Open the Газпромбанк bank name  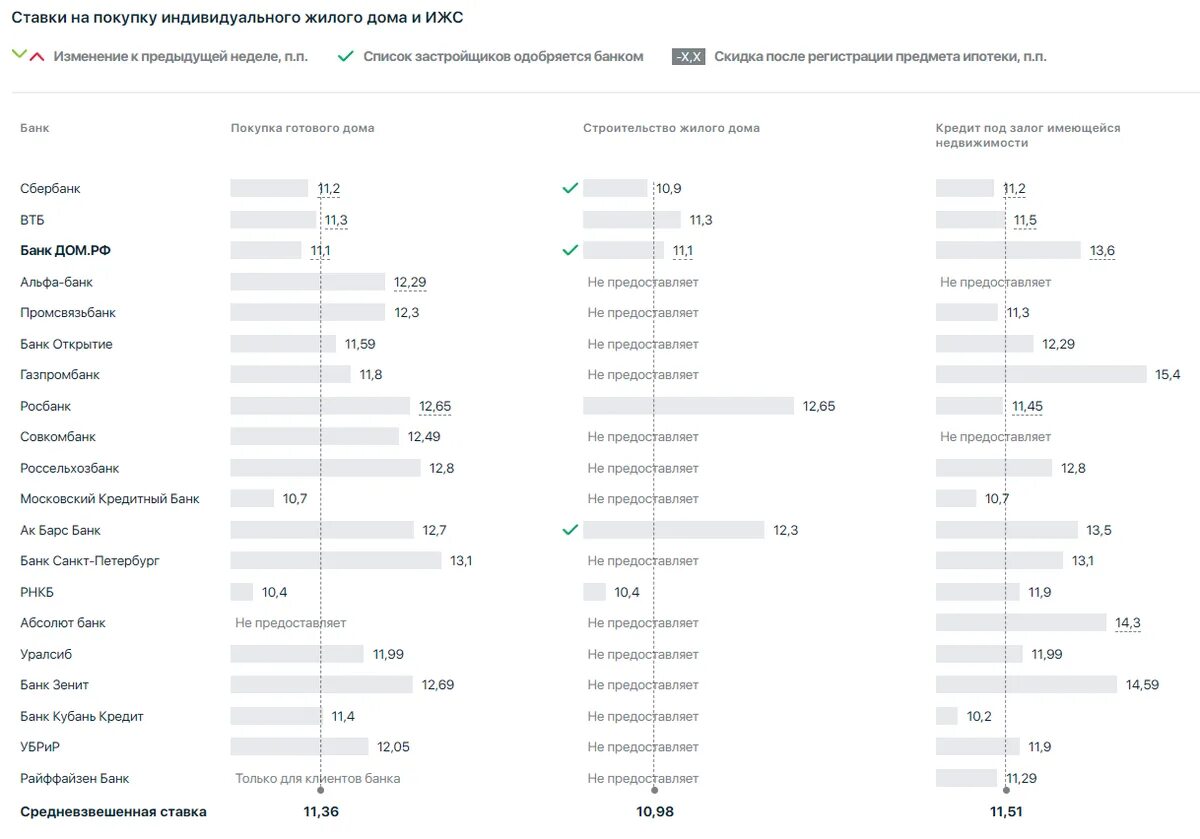[x=60, y=374]
